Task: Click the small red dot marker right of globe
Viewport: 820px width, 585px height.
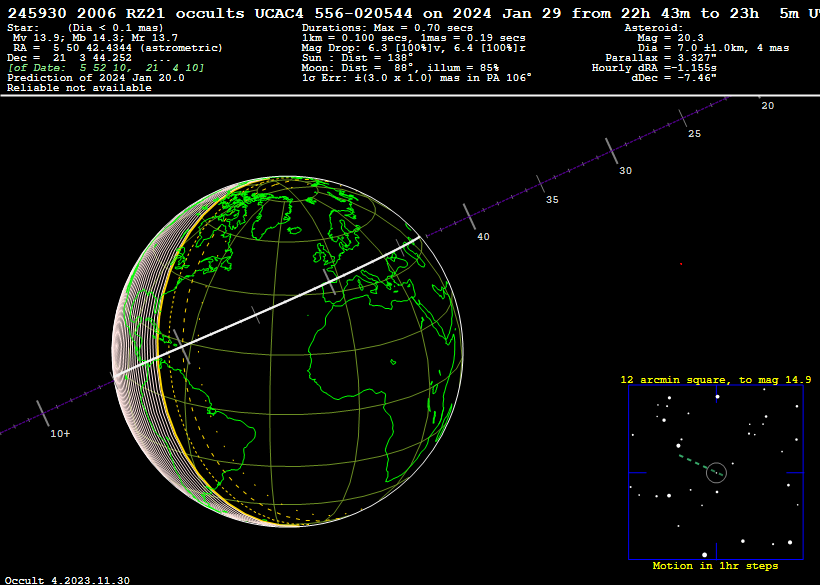Action: 681,264
